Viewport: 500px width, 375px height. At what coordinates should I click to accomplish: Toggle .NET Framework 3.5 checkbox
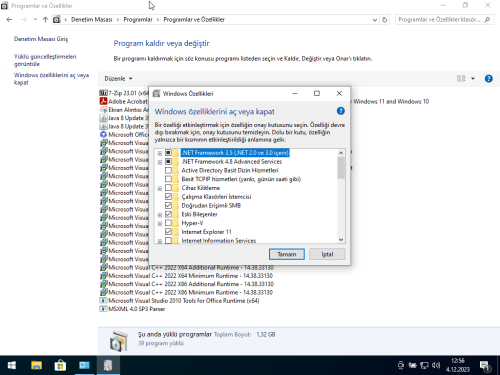[x=168, y=153]
